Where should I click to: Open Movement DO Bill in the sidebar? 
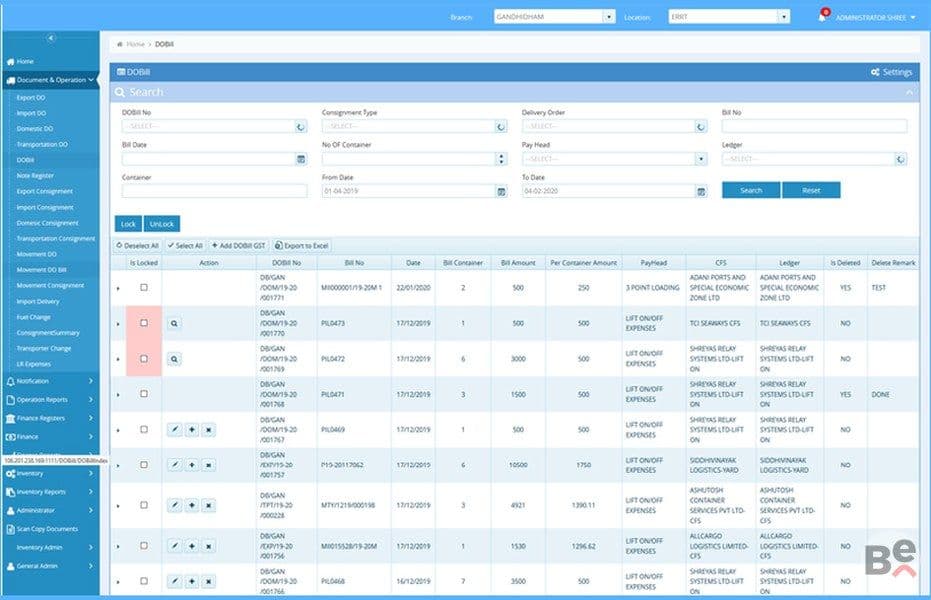42,270
